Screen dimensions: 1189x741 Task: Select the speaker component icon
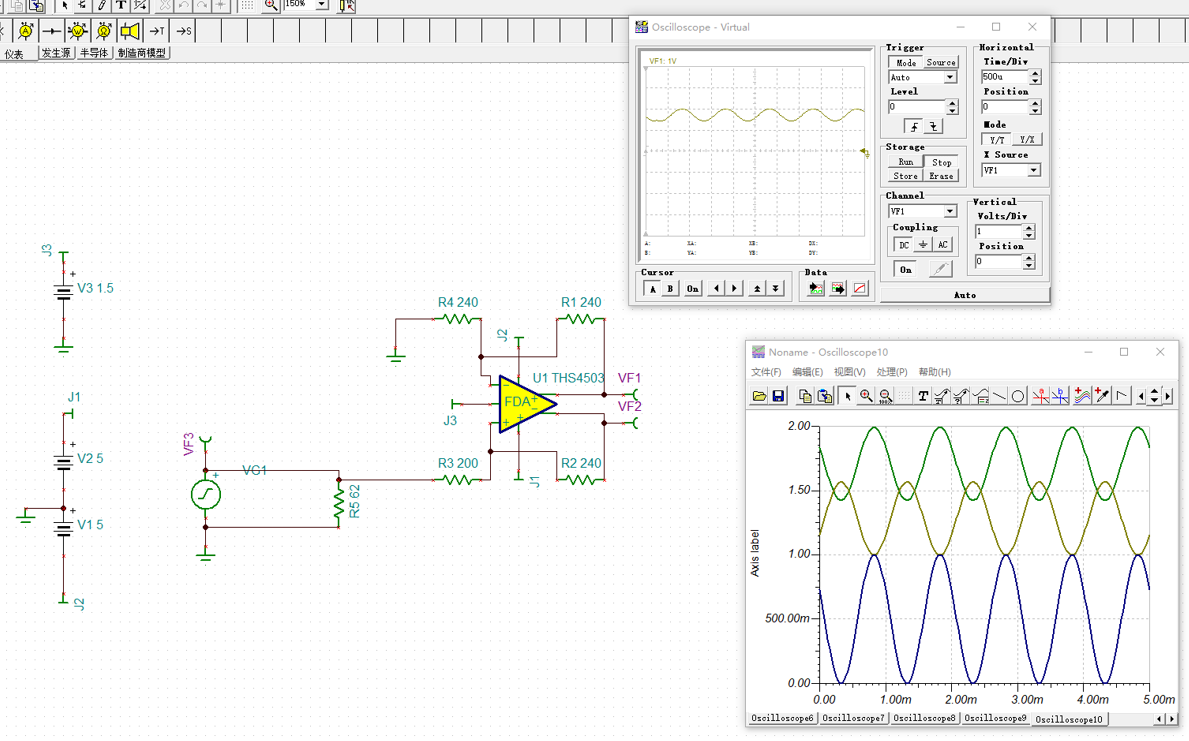point(130,31)
